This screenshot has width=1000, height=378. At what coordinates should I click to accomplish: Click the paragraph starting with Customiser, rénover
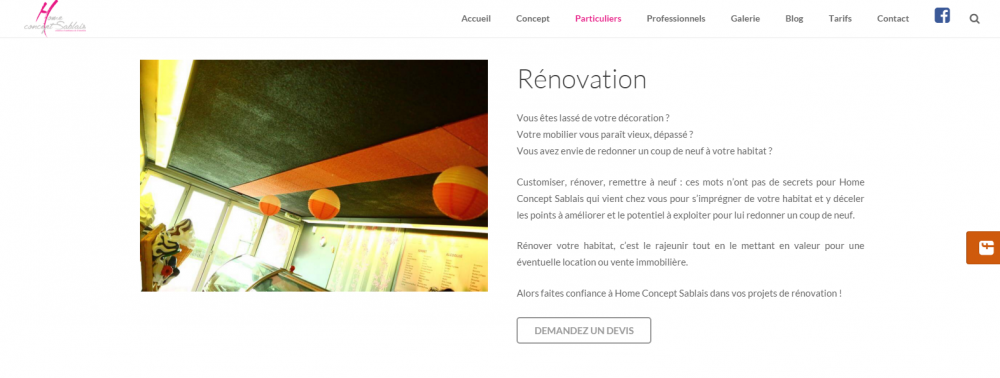point(690,199)
